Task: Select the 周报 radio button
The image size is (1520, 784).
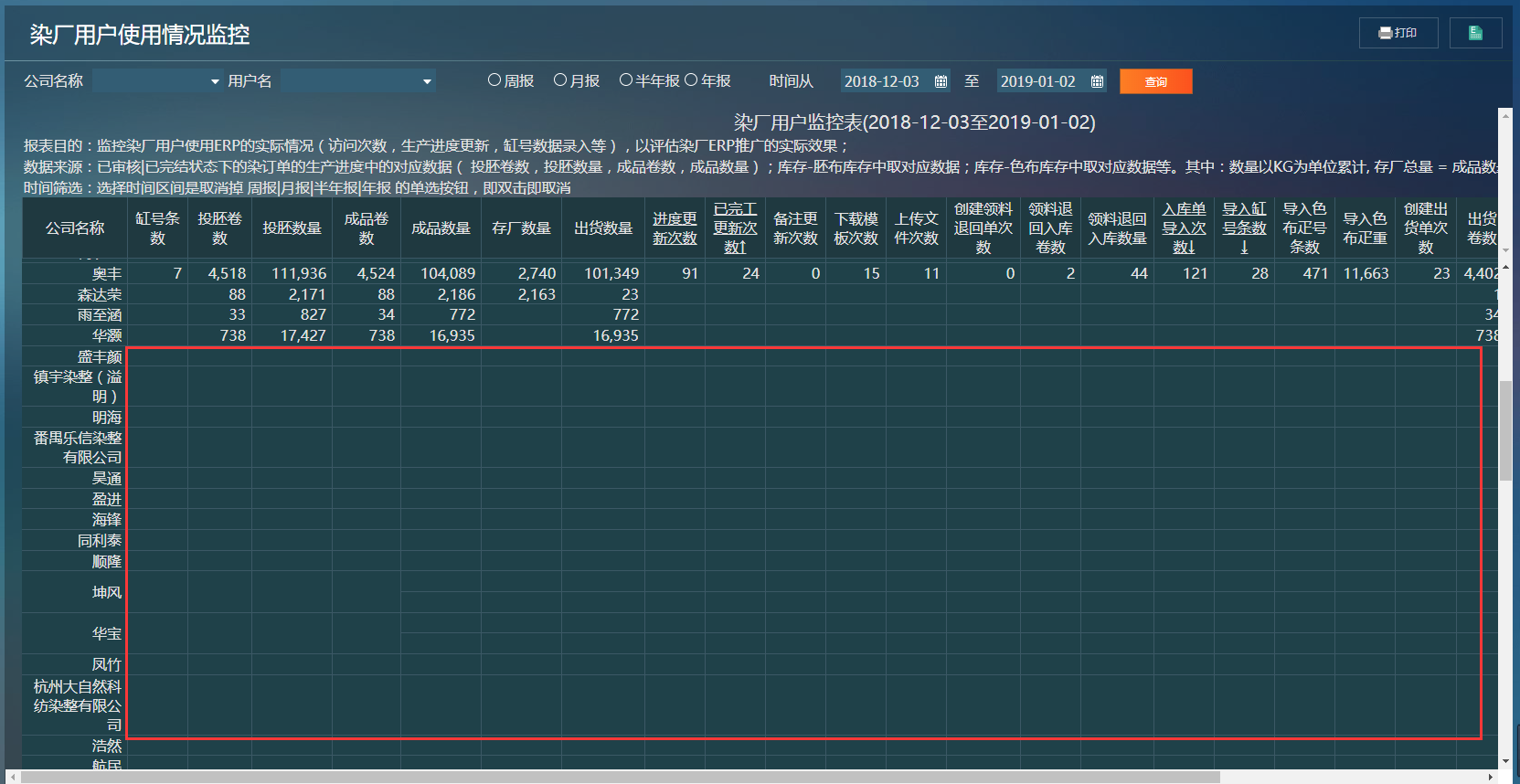Action: coord(494,80)
